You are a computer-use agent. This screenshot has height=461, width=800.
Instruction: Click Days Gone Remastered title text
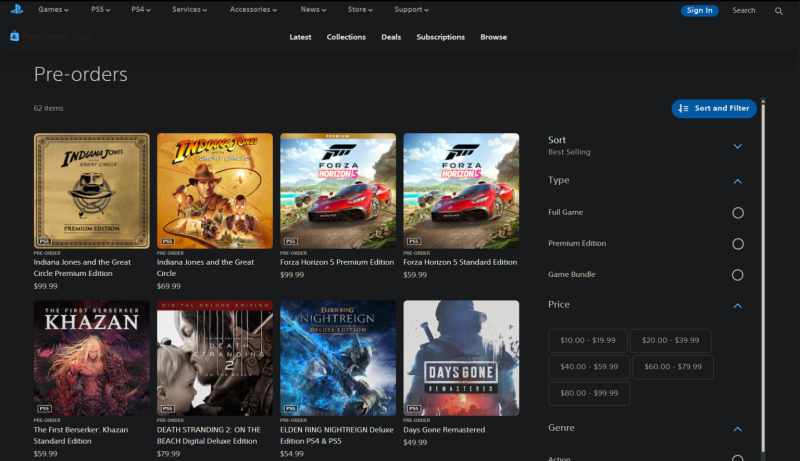(444, 430)
